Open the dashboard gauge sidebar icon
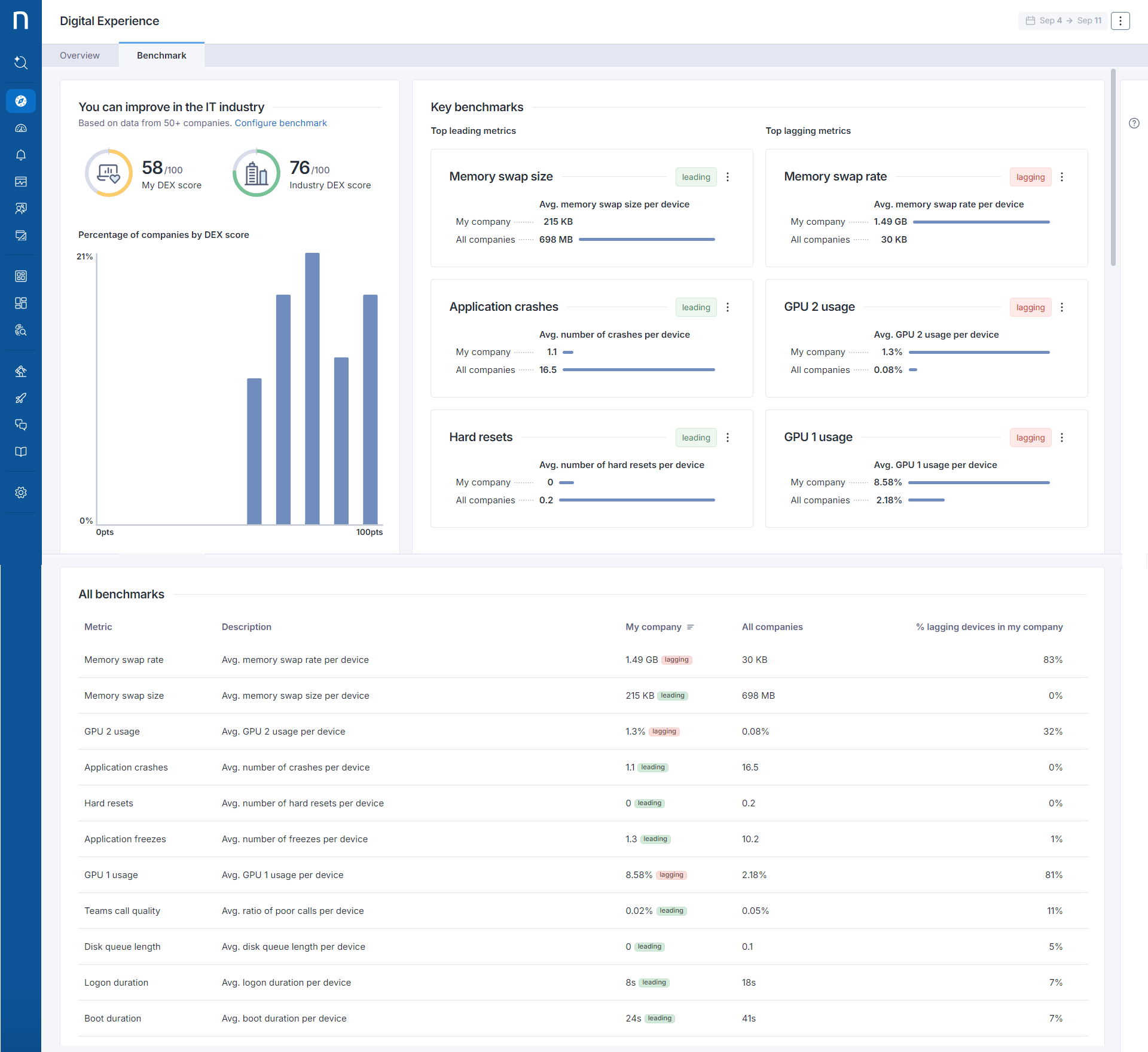 click(x=21, y=128)
